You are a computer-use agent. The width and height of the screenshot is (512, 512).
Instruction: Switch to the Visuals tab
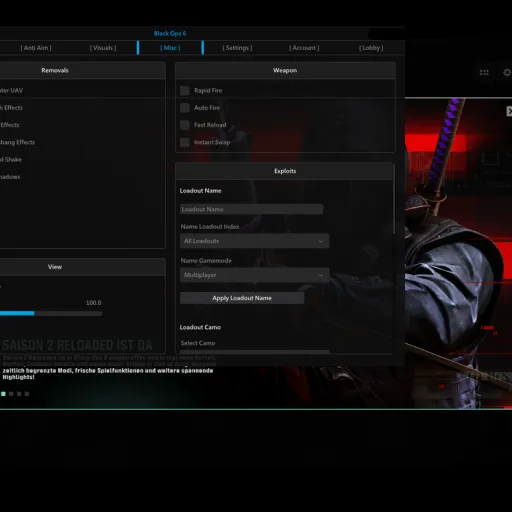[x=103, y=48]
